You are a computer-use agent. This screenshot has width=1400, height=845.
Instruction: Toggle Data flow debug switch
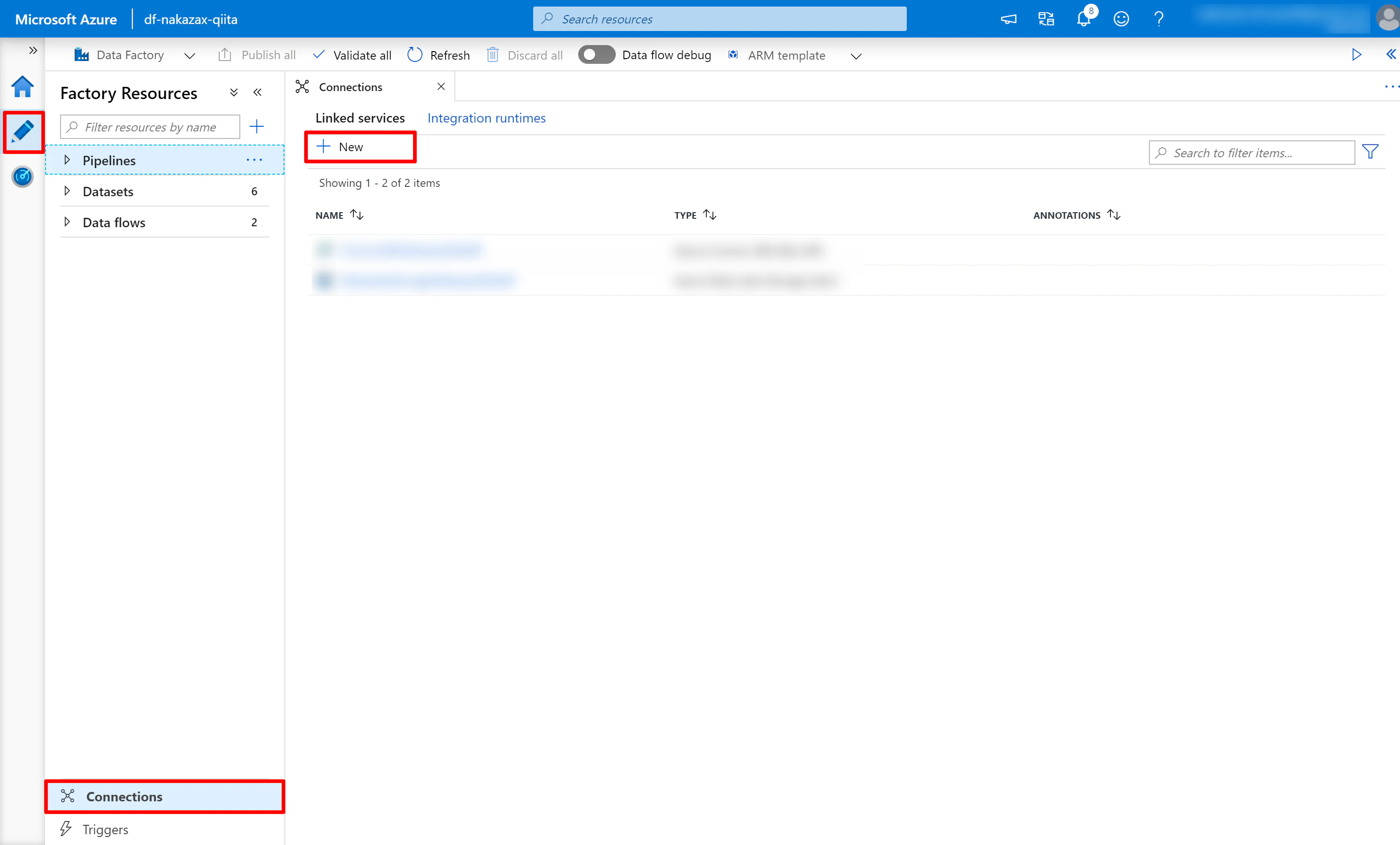596,54
